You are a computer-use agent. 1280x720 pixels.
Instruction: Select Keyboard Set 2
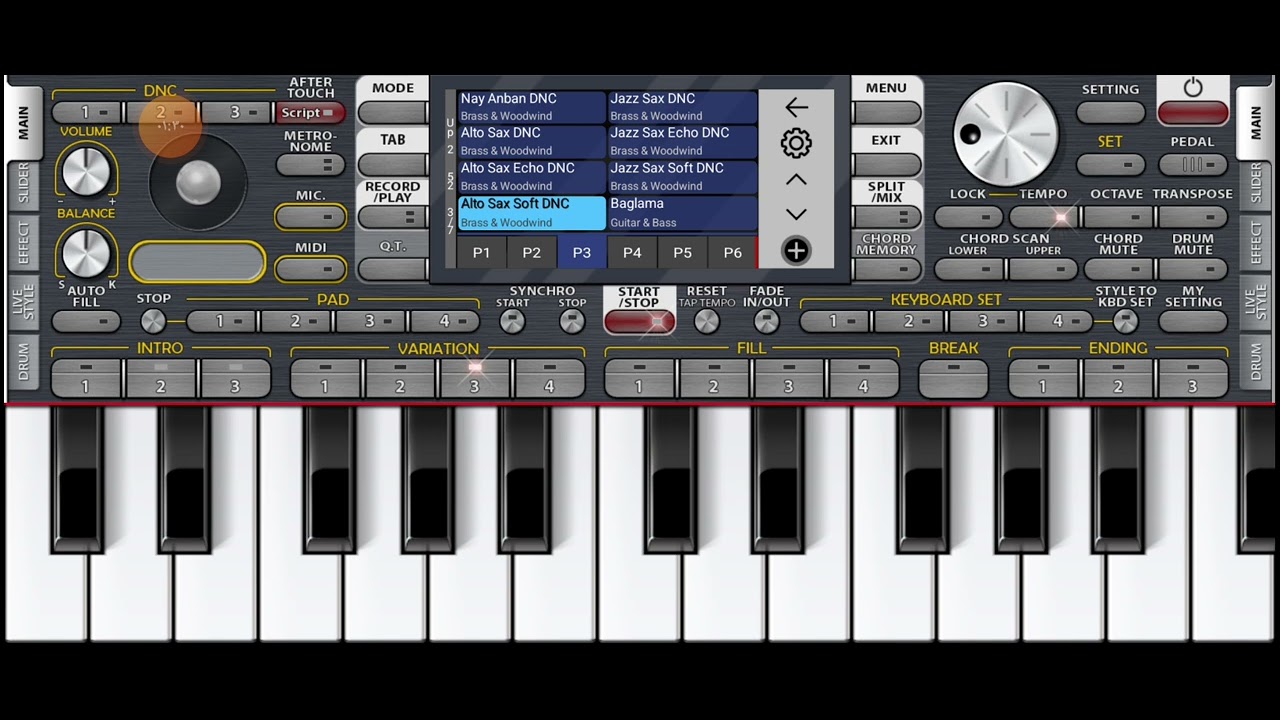909,321
